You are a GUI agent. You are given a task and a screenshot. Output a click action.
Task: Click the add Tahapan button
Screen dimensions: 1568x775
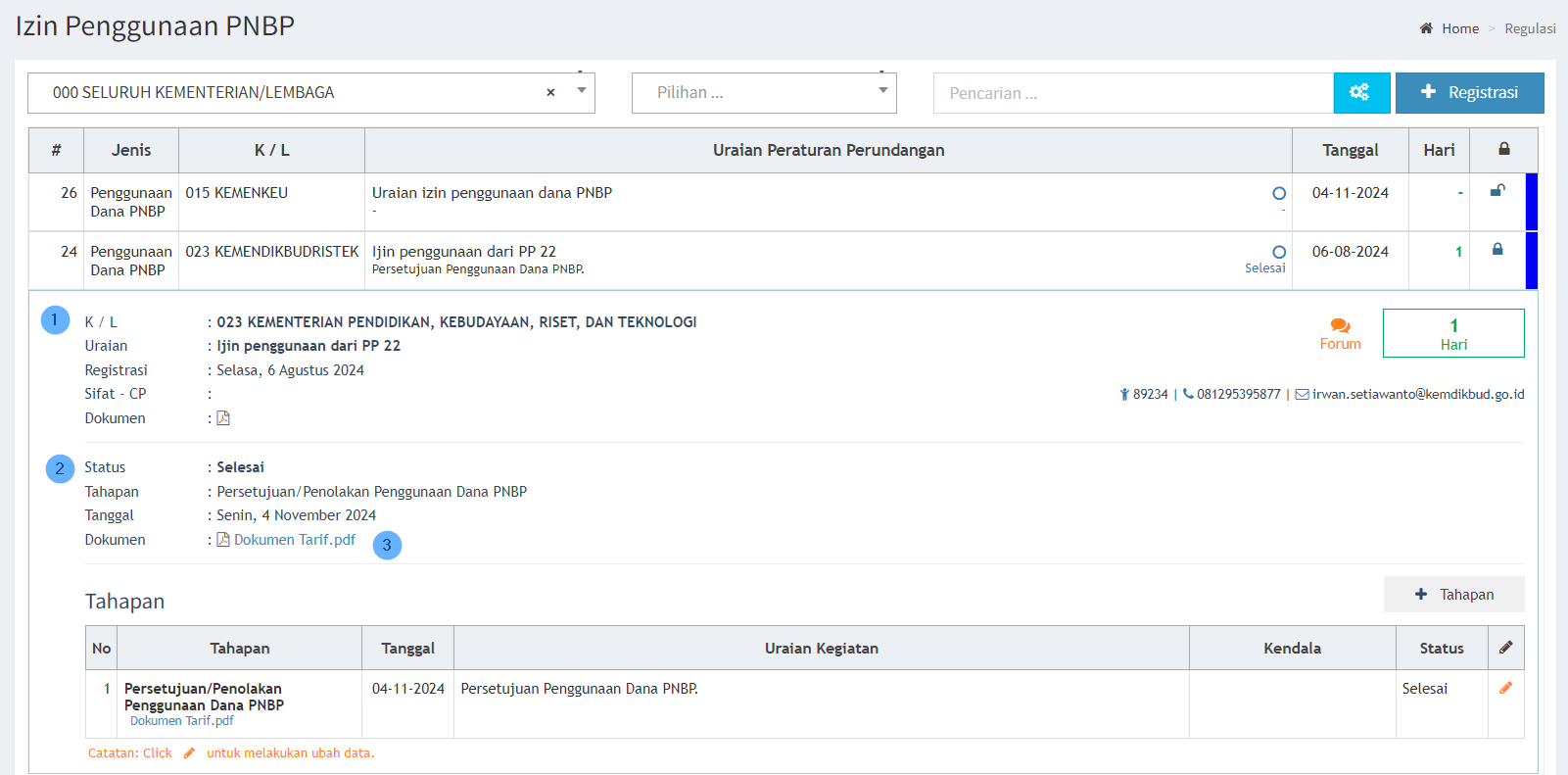1453,595
